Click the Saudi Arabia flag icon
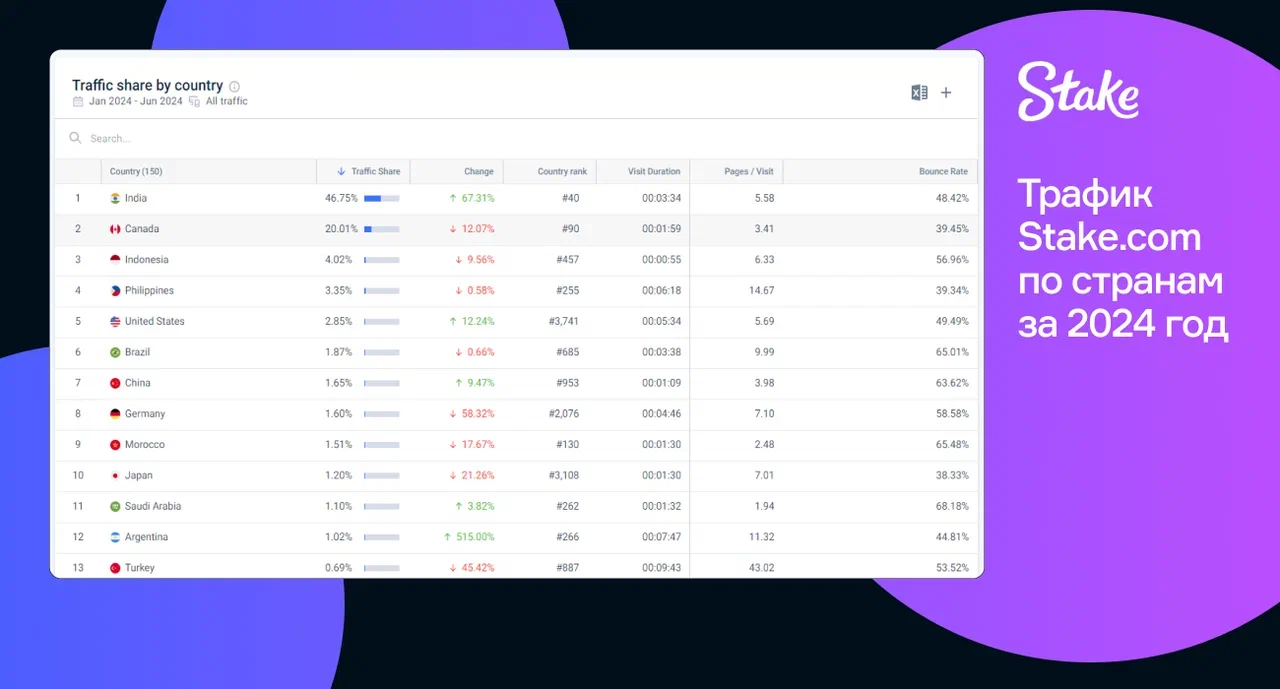This screenshot has width=1280, height=689. (x=115, y=507)
